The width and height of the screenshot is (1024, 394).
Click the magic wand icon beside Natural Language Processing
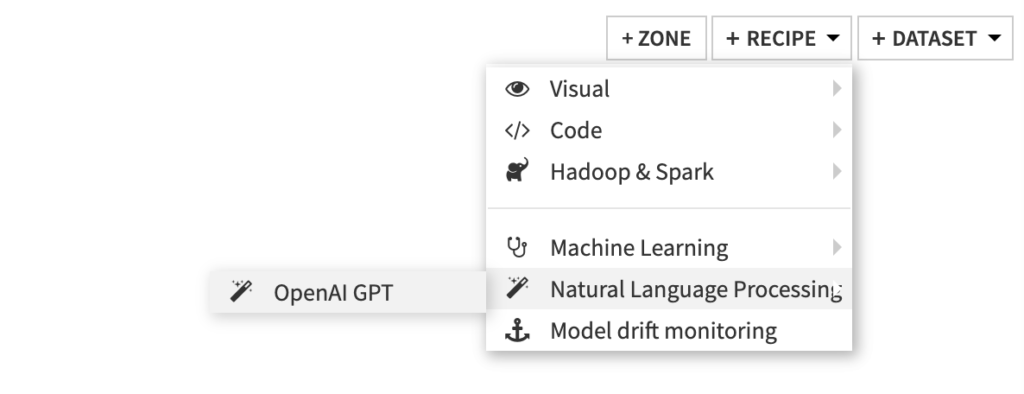517,287
